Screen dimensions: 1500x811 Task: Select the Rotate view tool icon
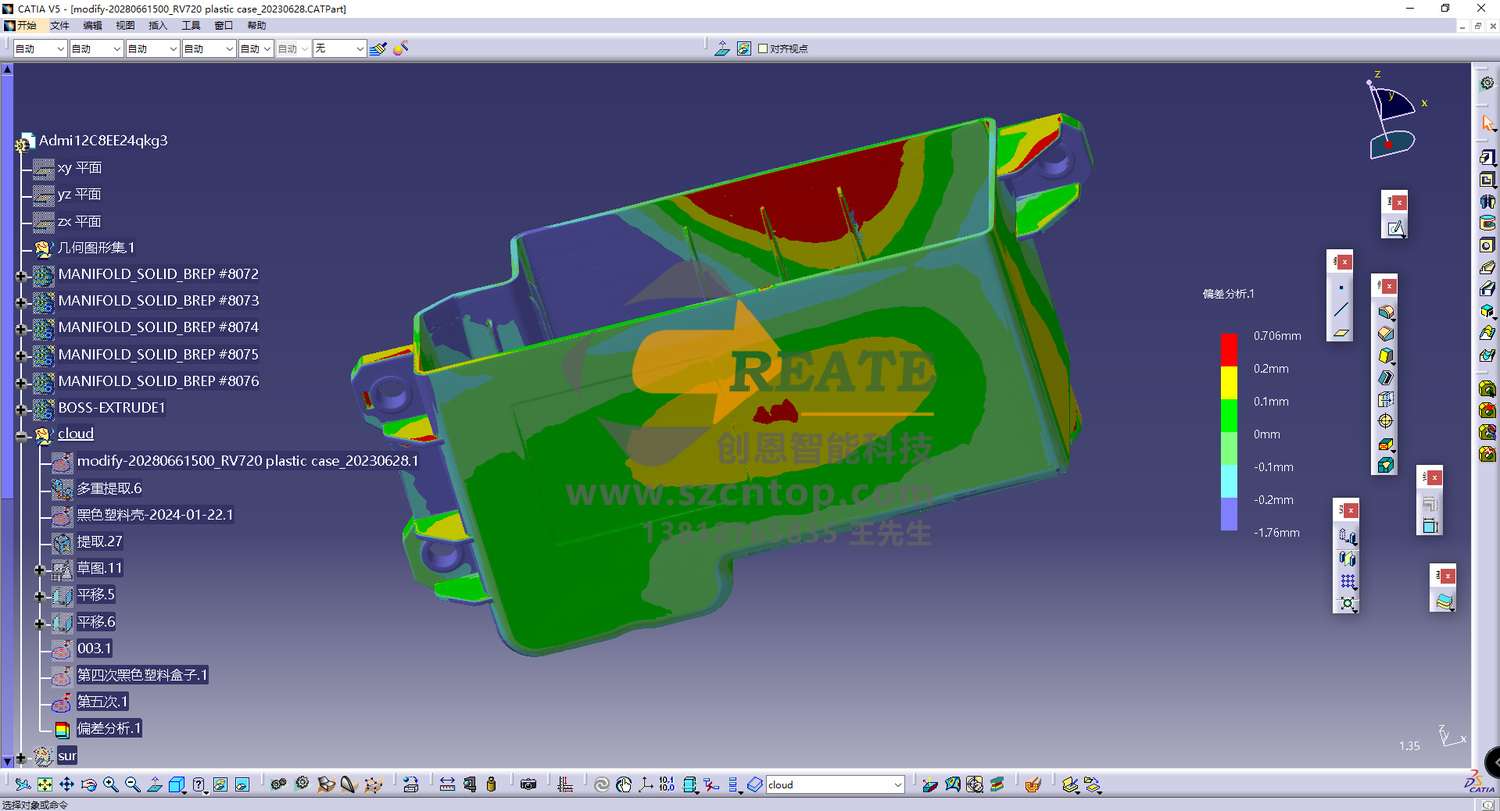click(88, 785)
